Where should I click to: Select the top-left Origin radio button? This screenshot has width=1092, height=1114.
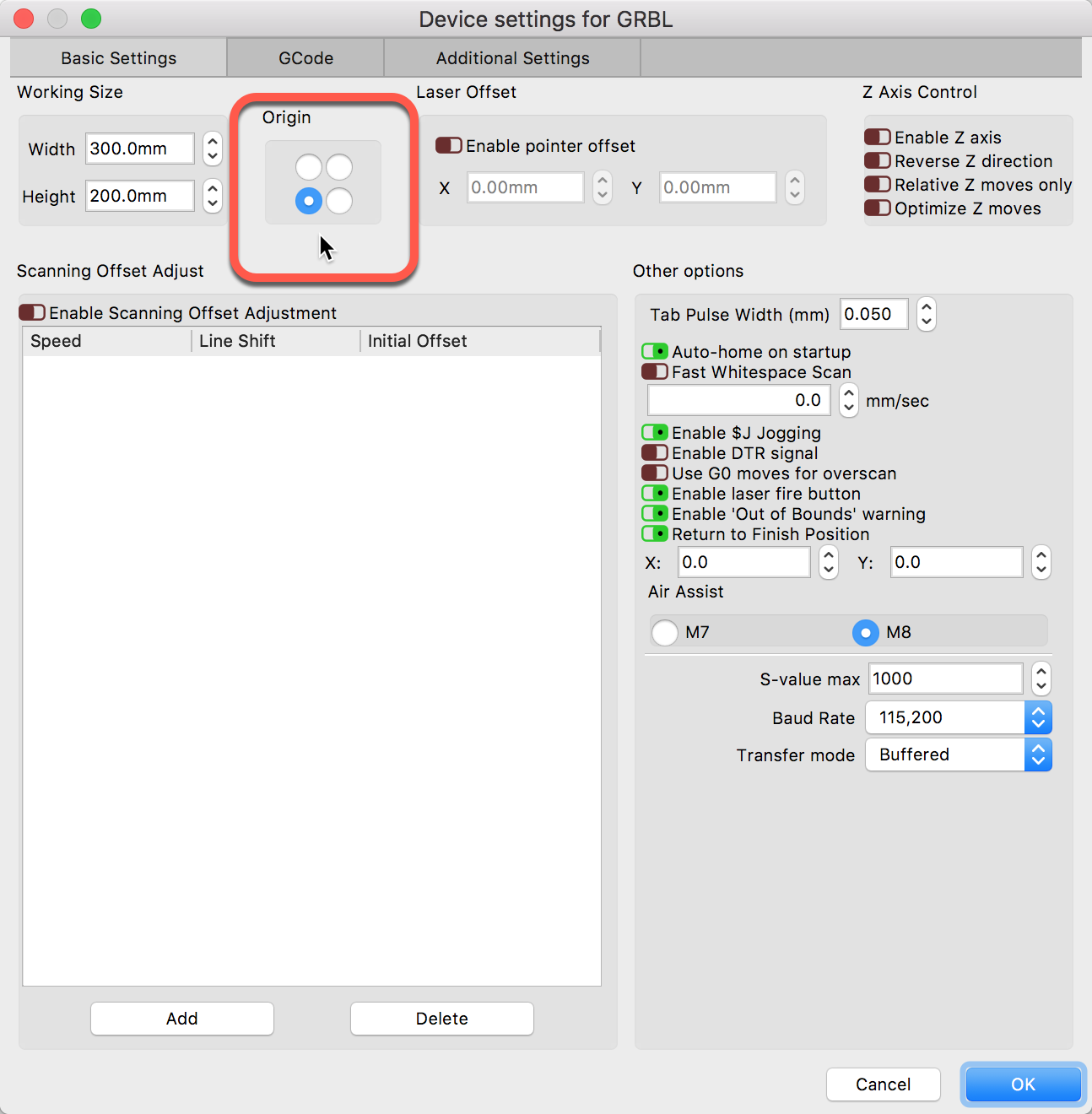tap(309, 167)
